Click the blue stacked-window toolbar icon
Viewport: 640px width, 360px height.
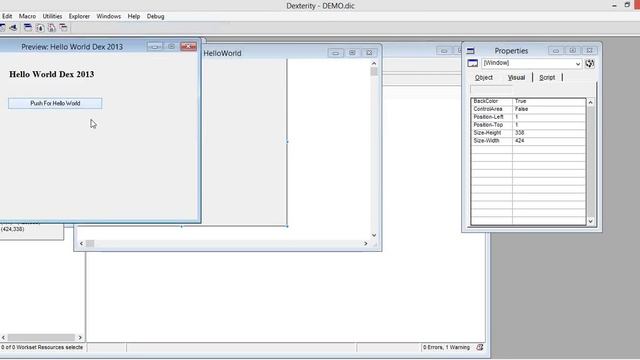click(28, 27)
